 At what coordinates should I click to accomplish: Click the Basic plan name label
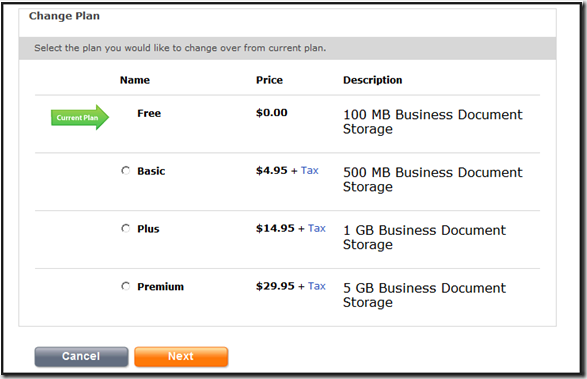[151, 171]
